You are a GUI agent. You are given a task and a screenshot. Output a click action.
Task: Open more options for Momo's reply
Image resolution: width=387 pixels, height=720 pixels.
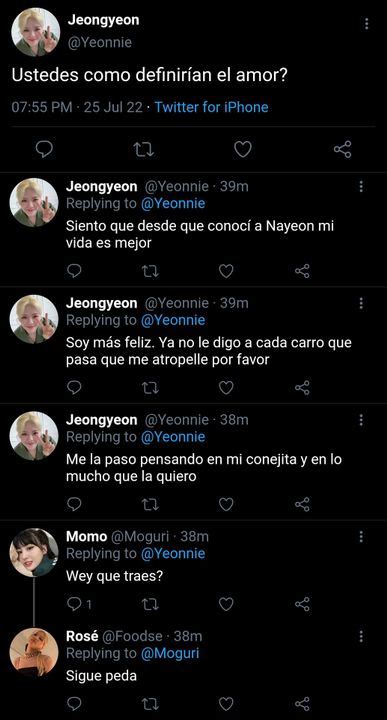(361, 536)
